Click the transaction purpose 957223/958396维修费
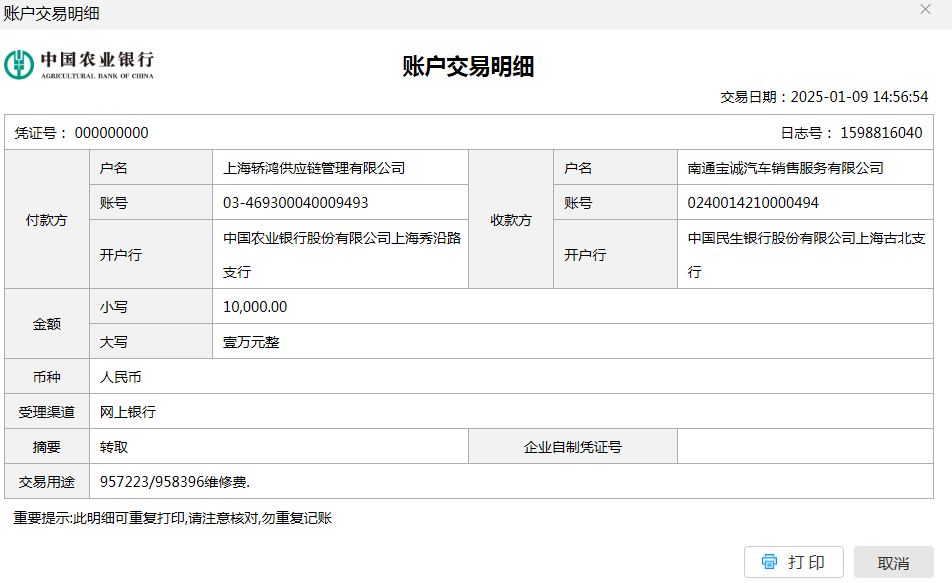 [x=175, y=482]
